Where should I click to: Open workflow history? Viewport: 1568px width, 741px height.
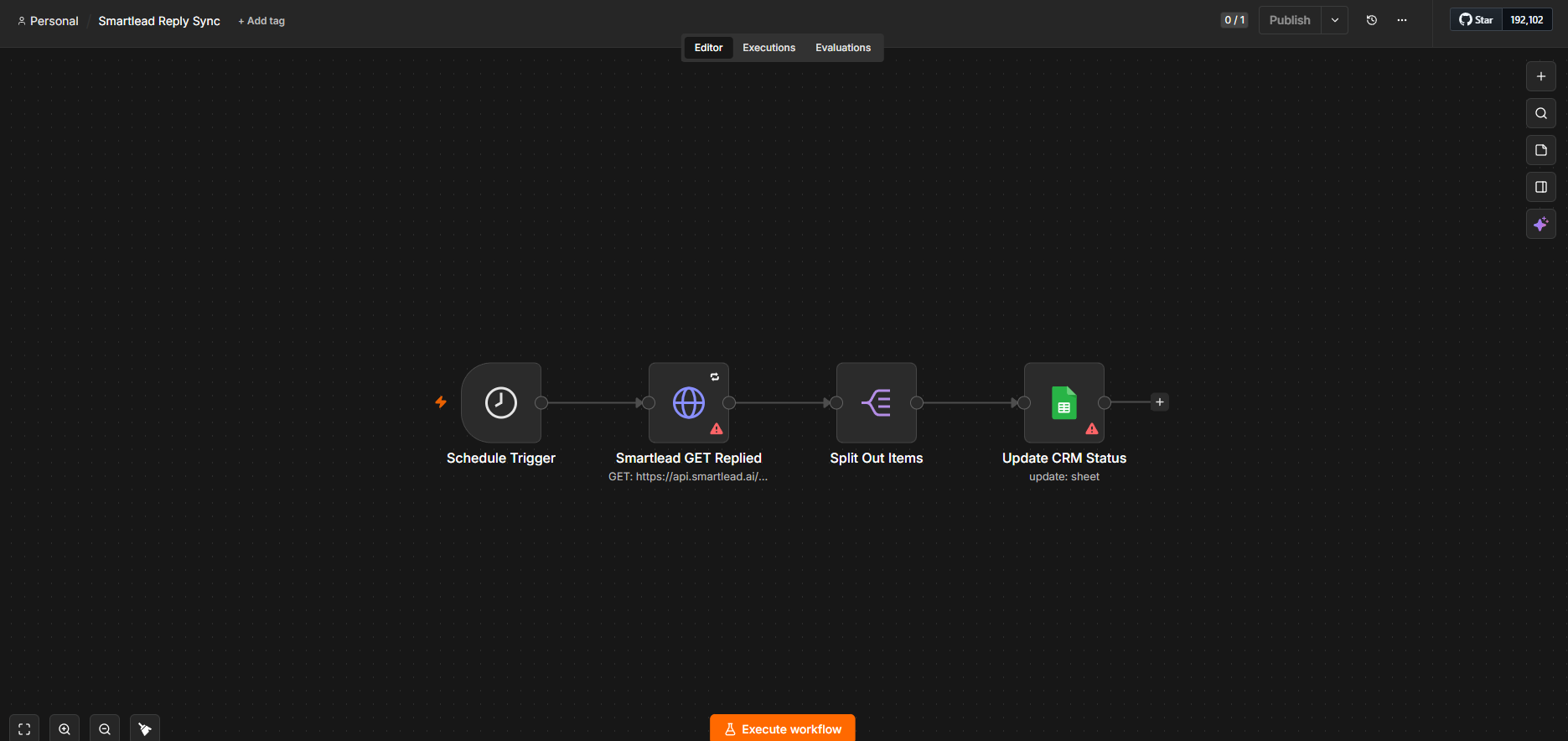tap(1372, 20)
